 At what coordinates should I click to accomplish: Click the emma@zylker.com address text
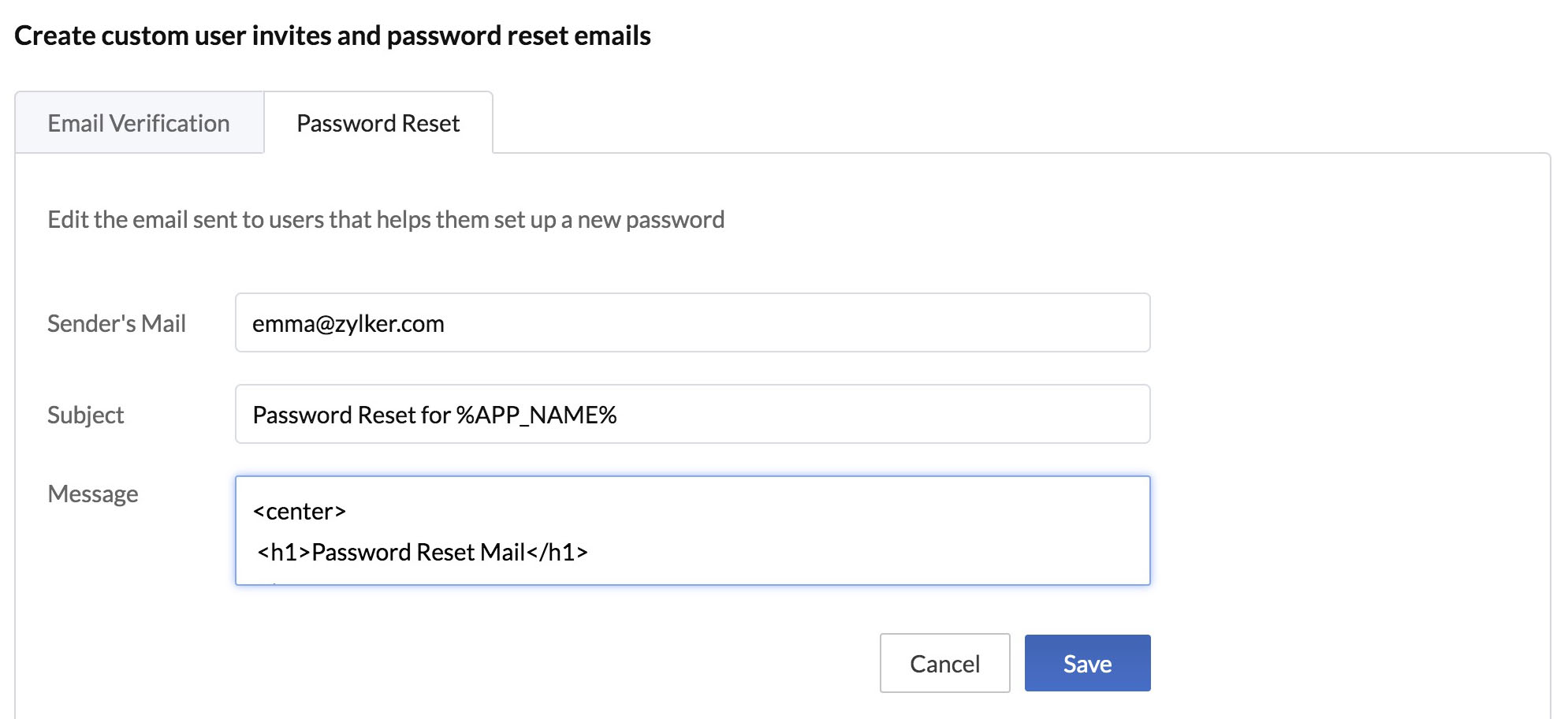coord(348,323)
